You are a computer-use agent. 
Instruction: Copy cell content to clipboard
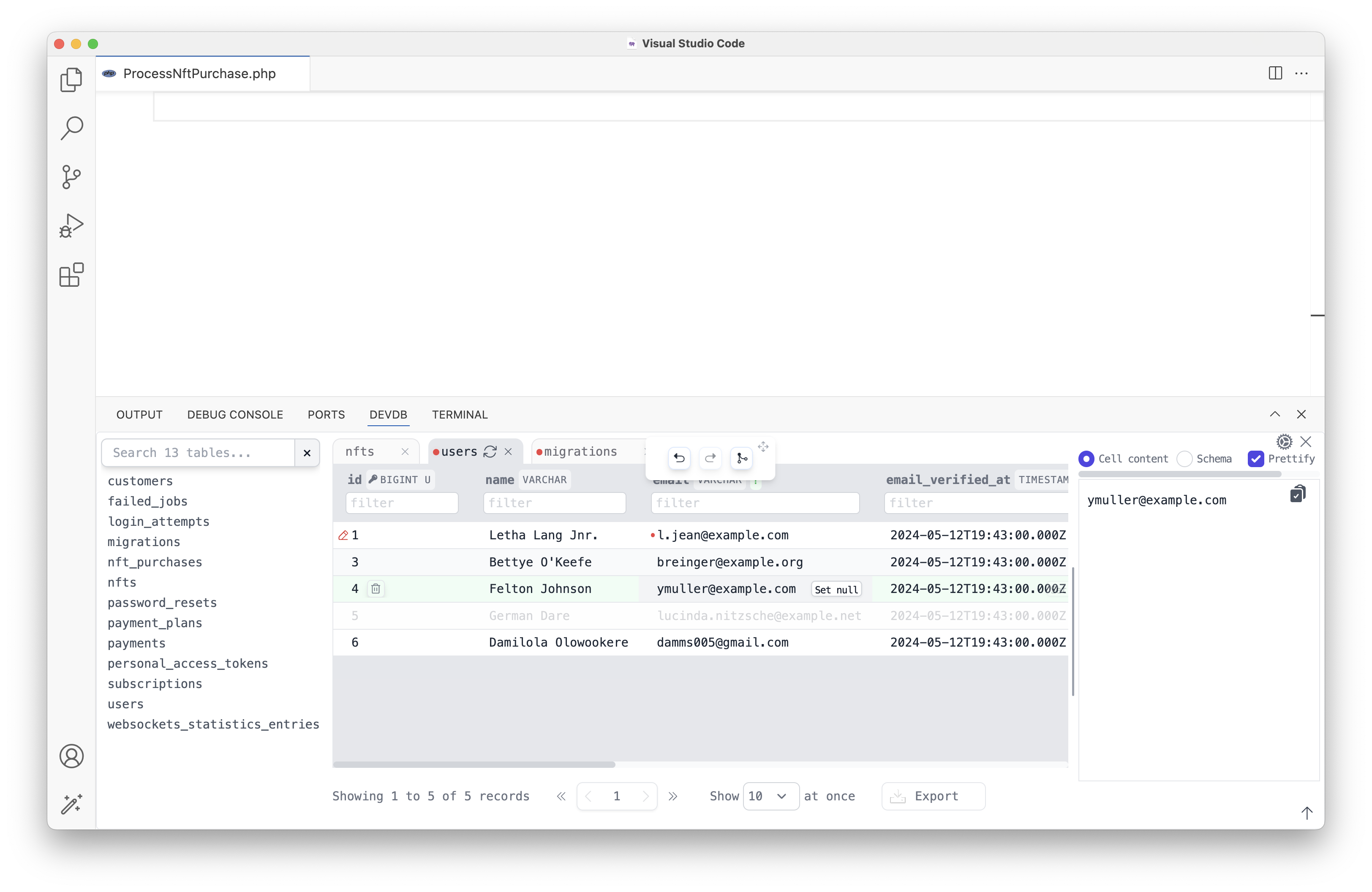click(1297, 495)
